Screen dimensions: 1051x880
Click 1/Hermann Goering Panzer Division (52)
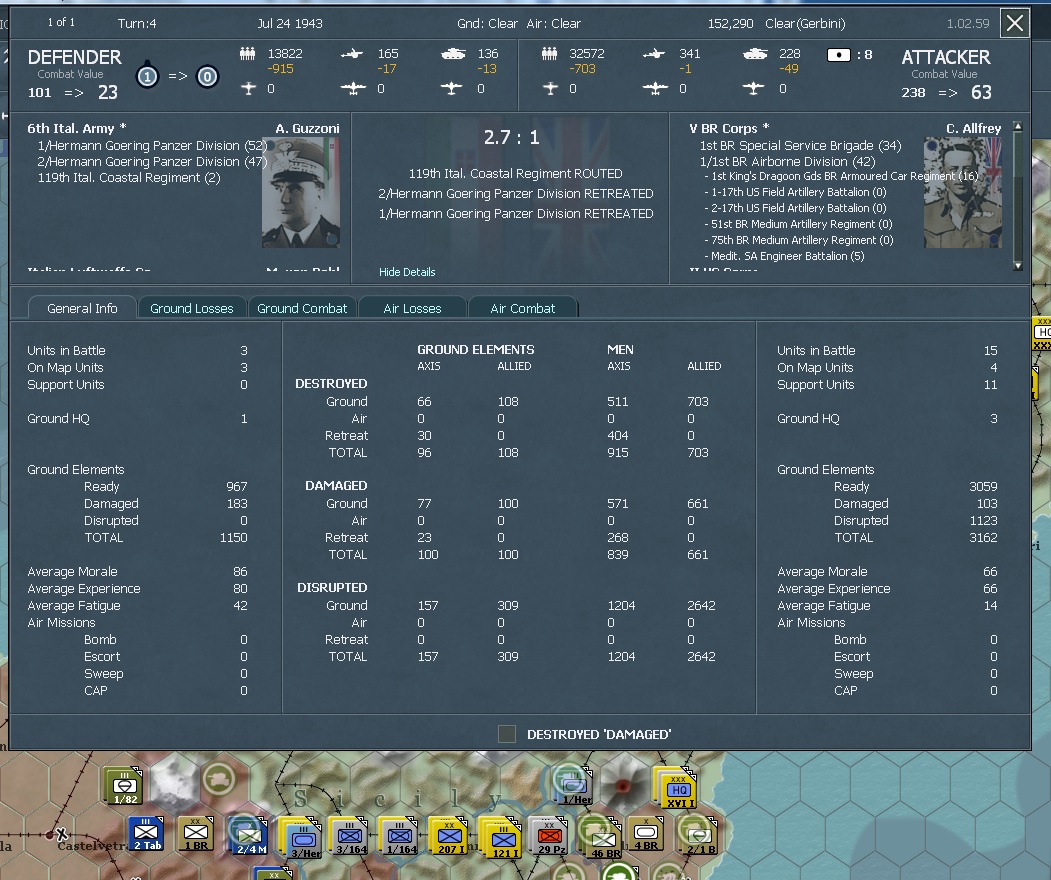tap(152, 145)
